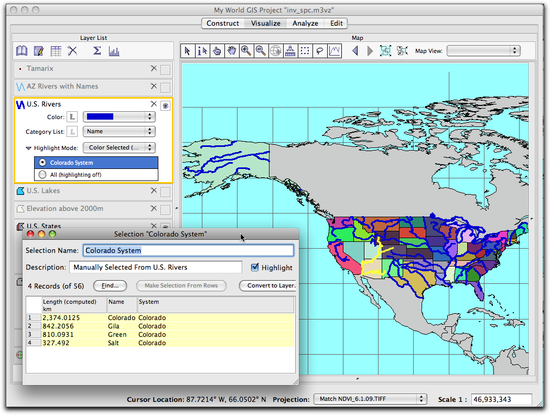Activate the zoom in magnifier tool

[246, 51]
